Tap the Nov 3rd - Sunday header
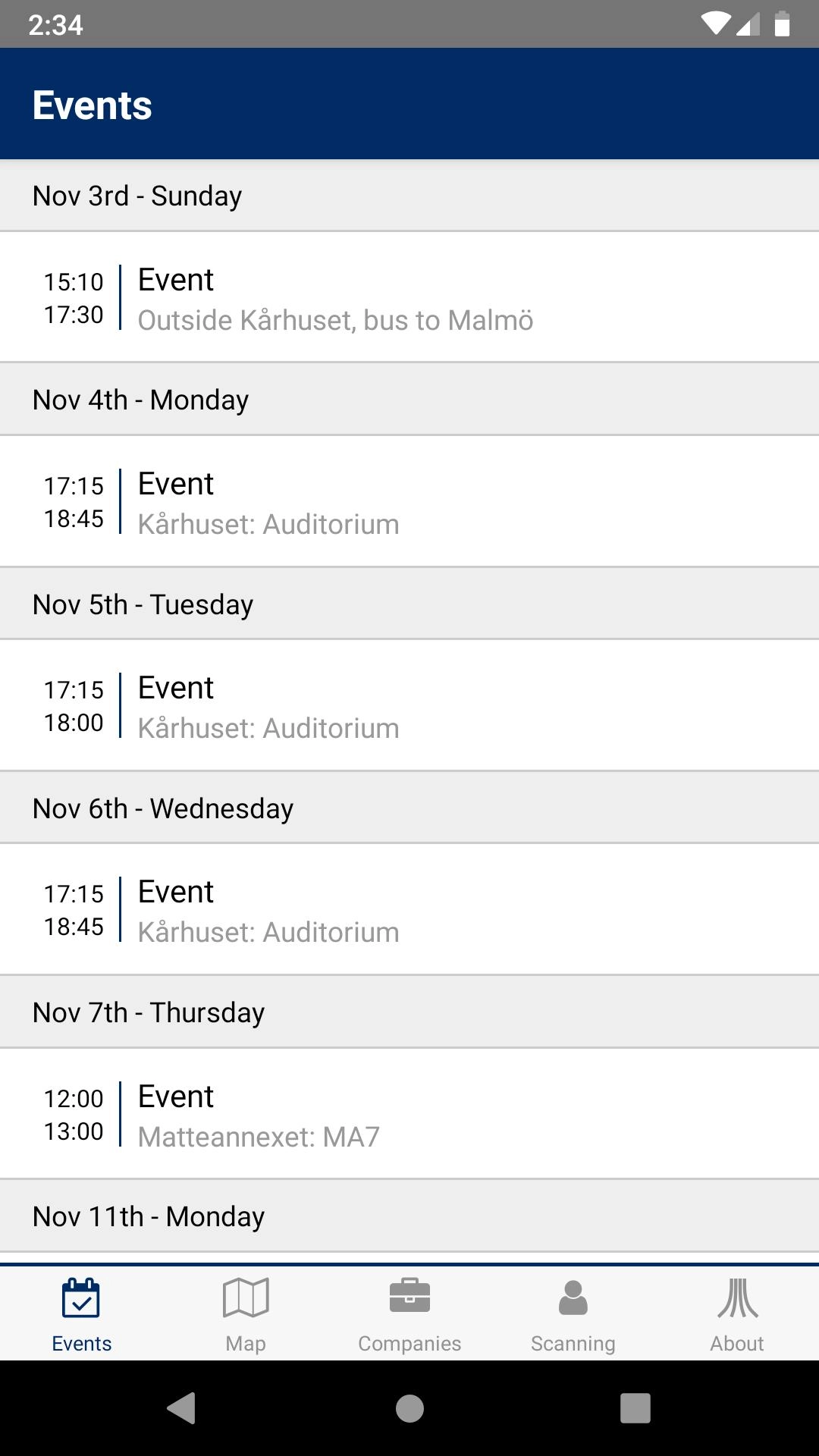 pos(137,196)
